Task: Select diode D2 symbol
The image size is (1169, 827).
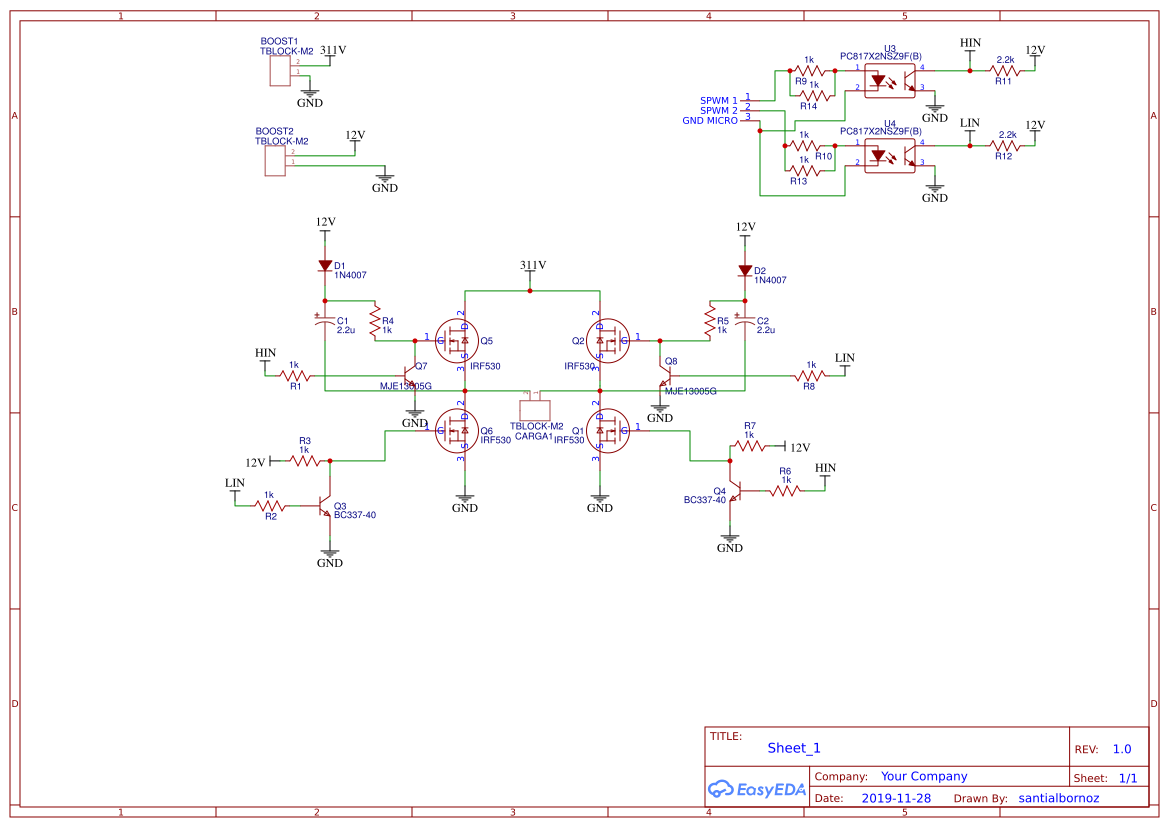Action: tap(745, 271)
